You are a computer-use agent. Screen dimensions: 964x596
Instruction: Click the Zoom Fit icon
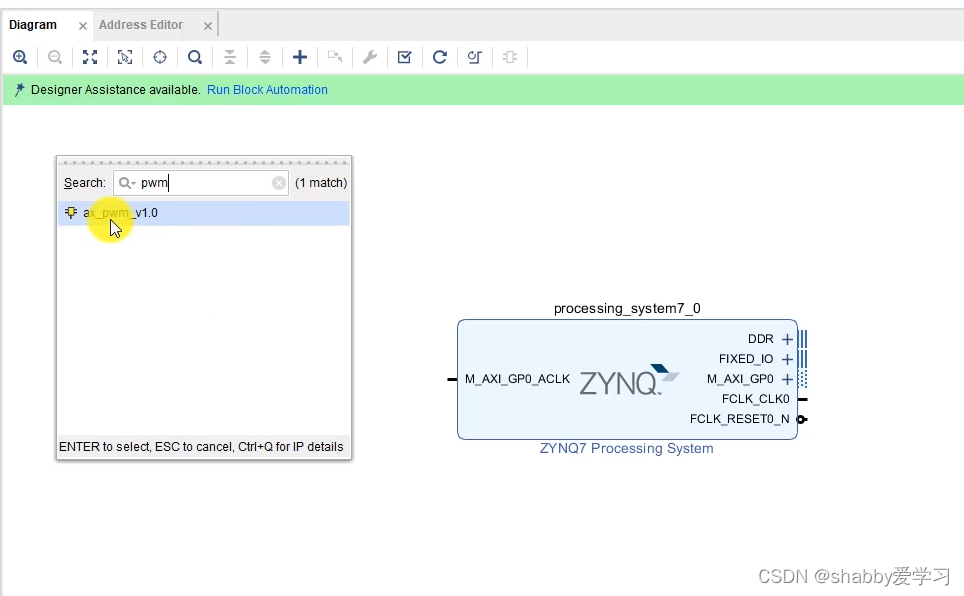pos(90,57)
